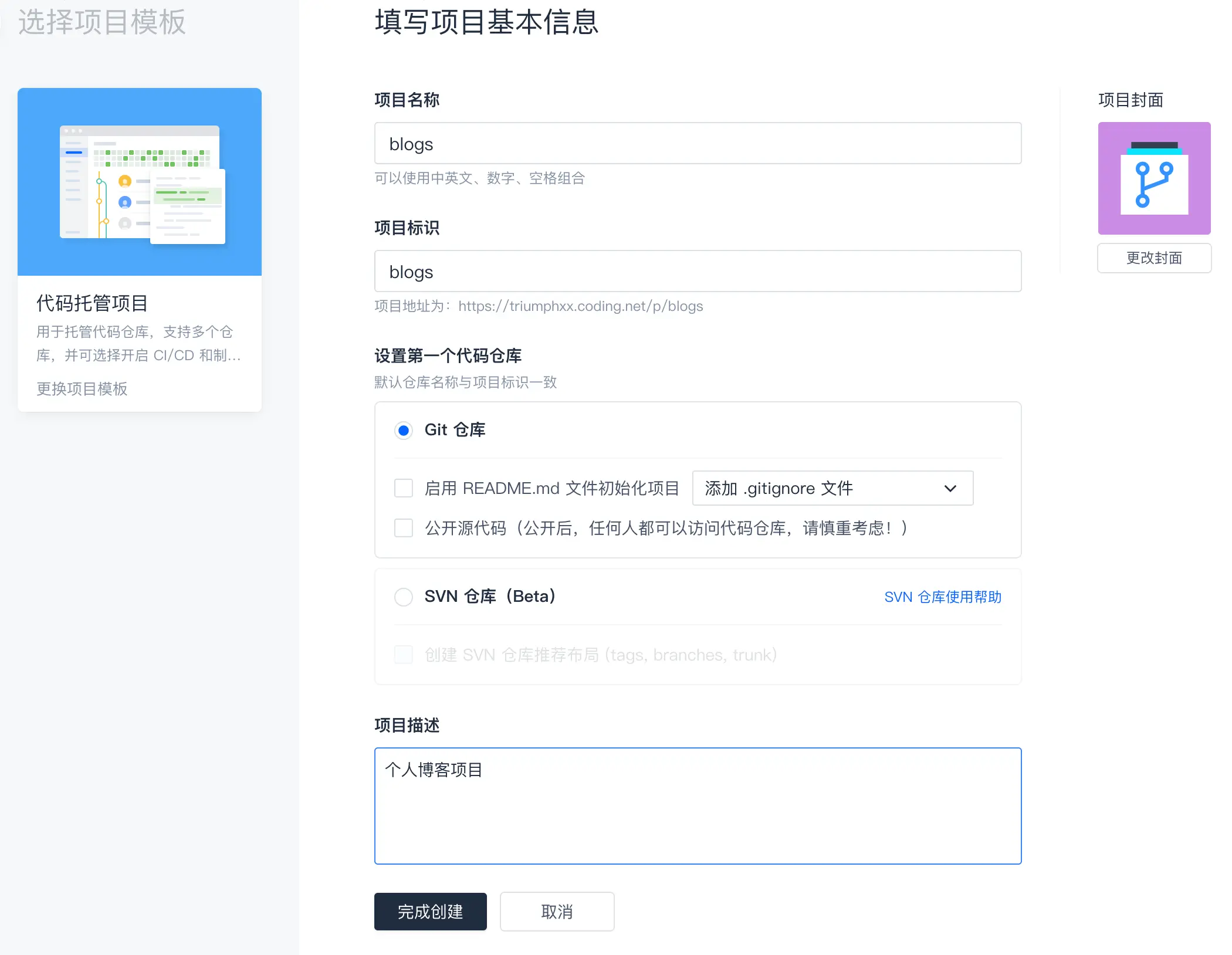Toggle the SVN recommended layout checkbox
The image size is (1232, 955).
[404, 655]
